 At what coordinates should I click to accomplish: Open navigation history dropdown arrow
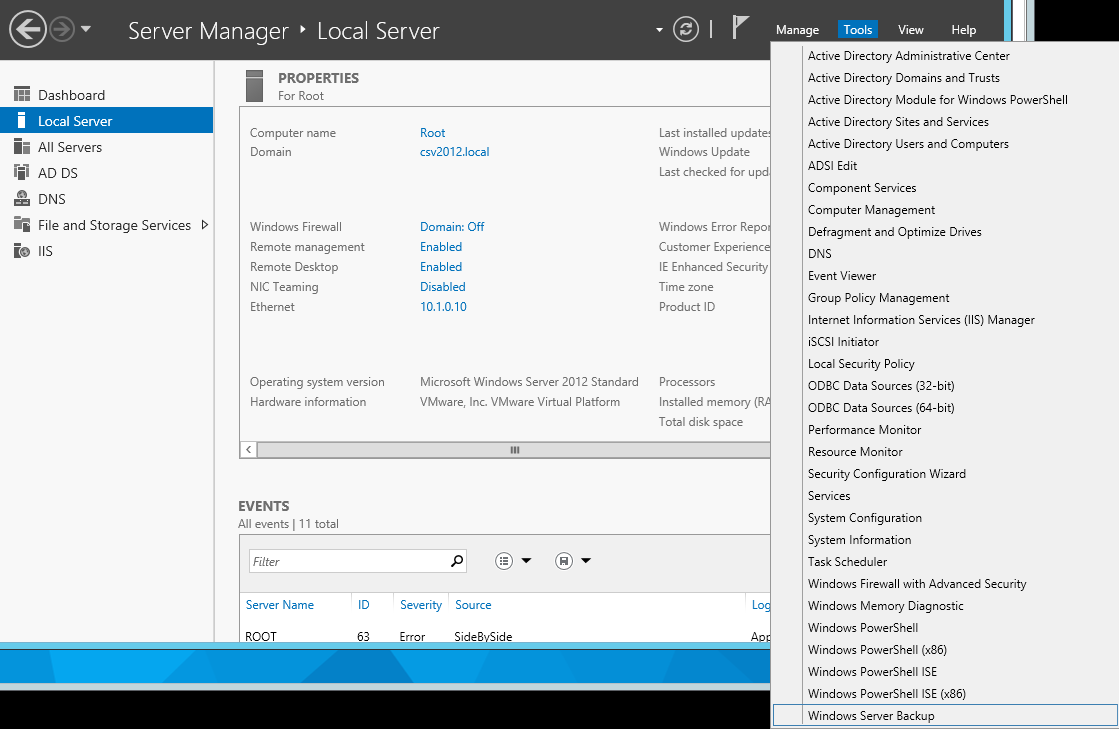[86, 29]
